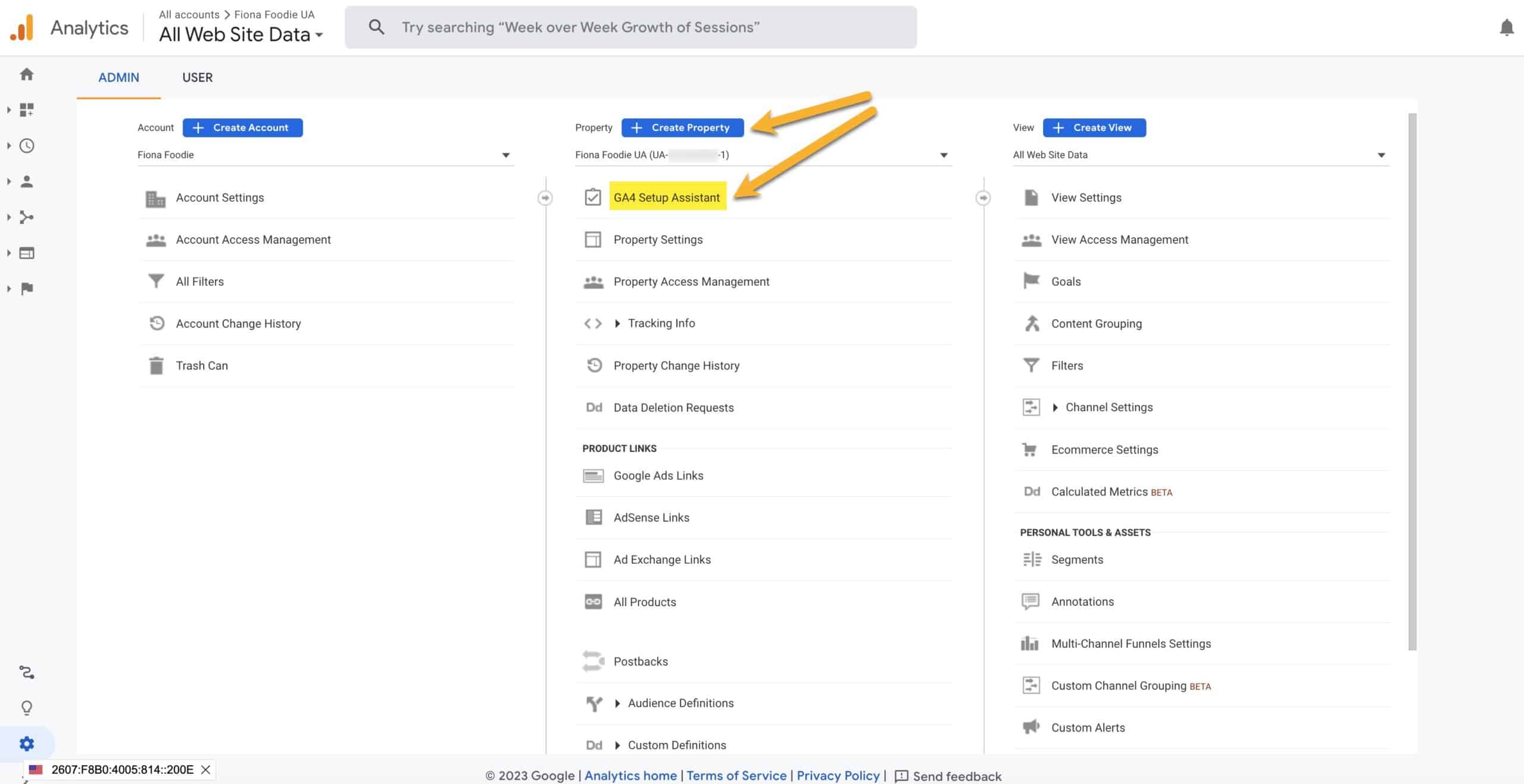Open the Fiona Foodie UA property dropdown
Viewport: 1524px width, 784px height.
[x=940, y=154]
